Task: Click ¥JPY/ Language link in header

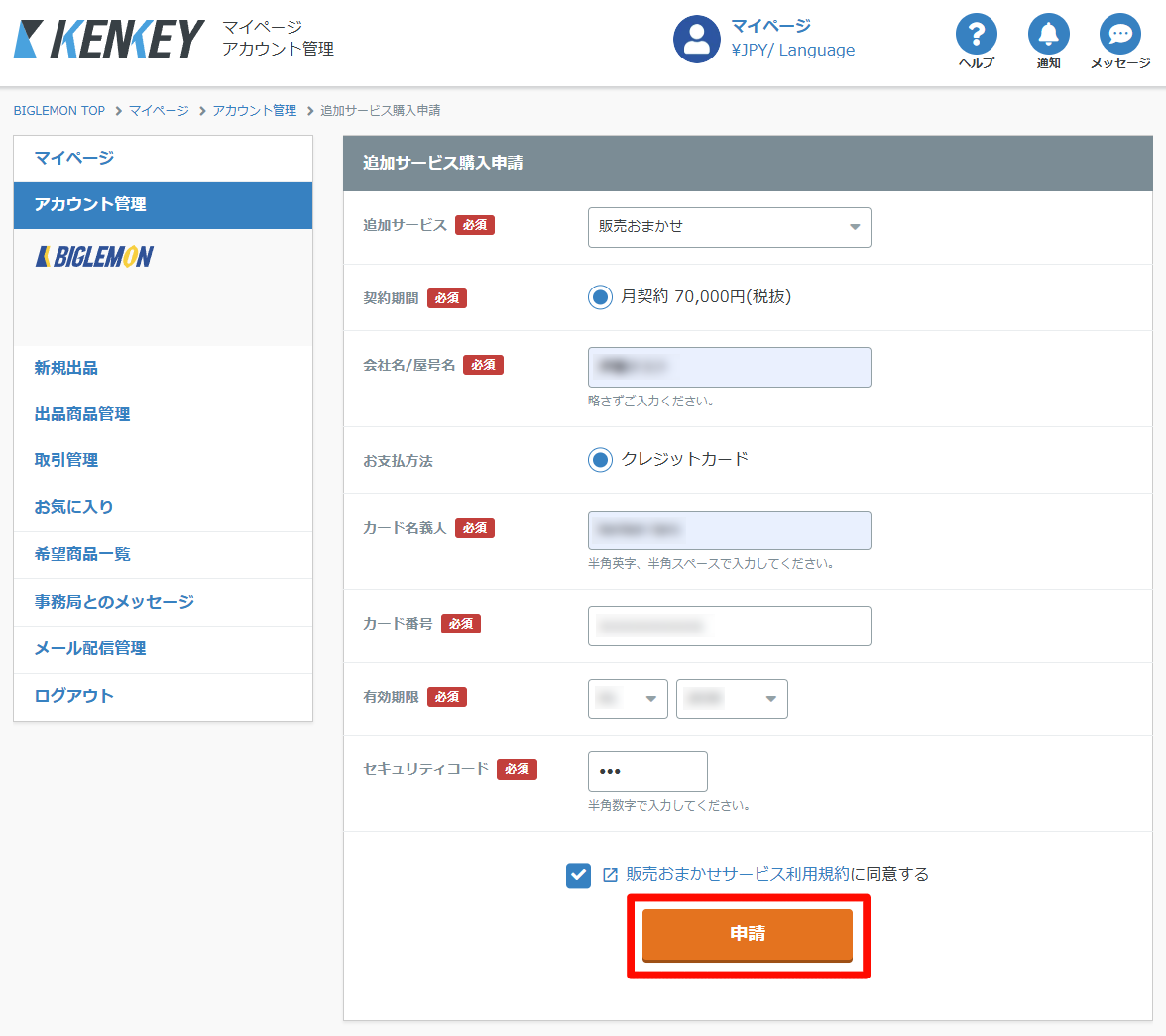Action: [793, 50]
